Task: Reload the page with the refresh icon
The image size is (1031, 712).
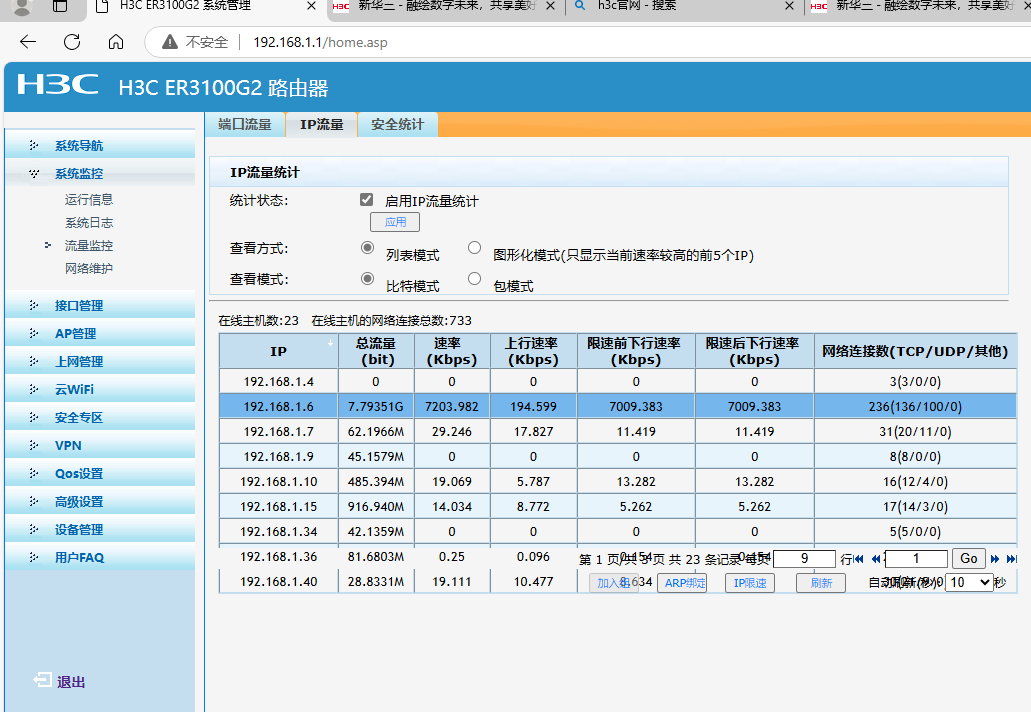Action: tap(72, 42)
